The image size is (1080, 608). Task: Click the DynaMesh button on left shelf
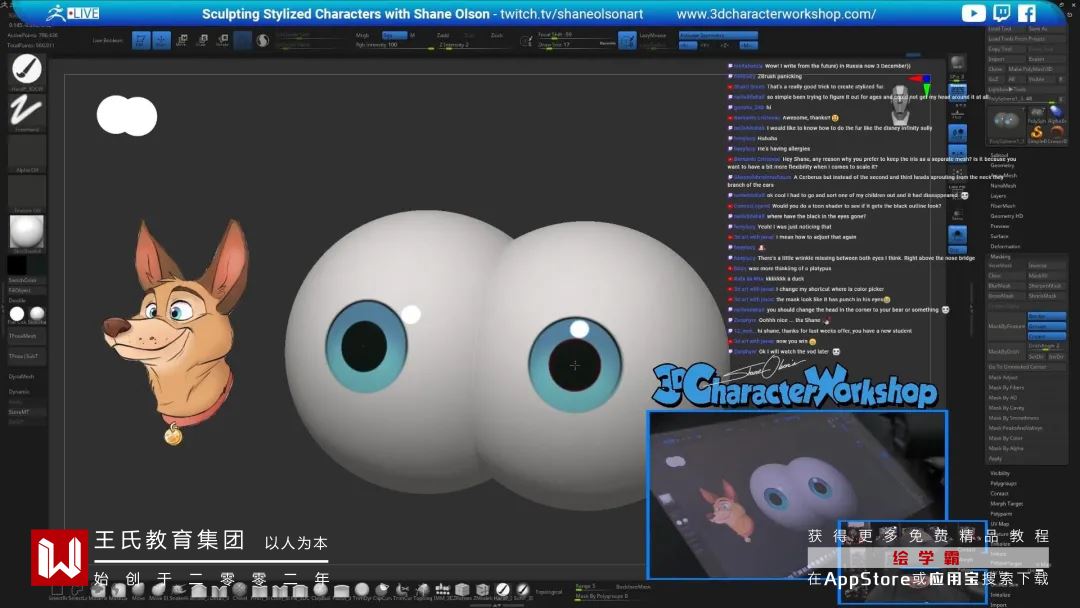21,377
